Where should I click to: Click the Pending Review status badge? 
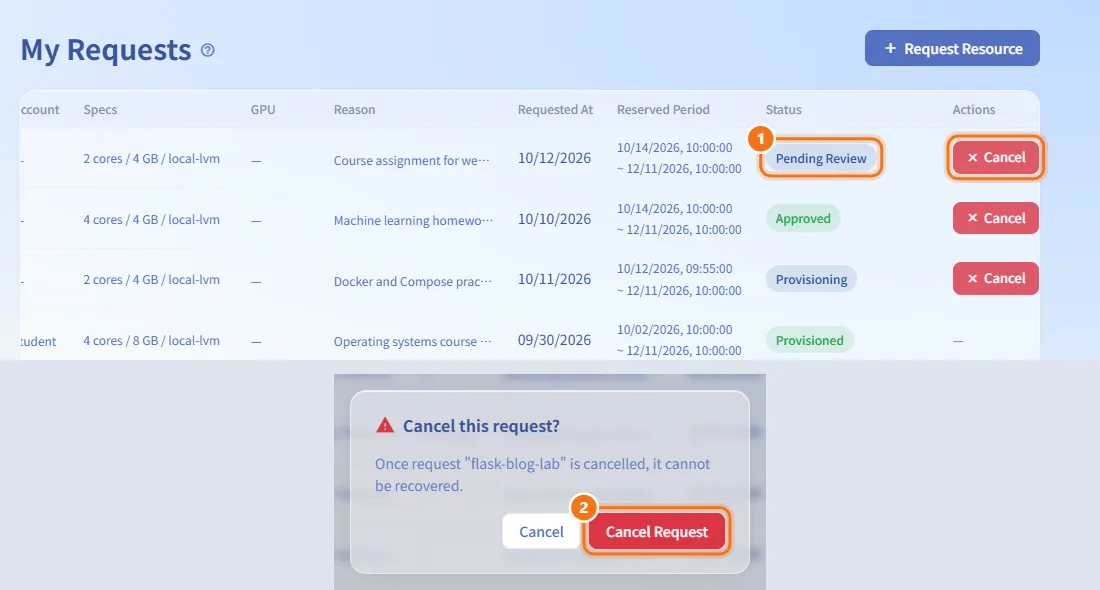click(x=821, y=158)
